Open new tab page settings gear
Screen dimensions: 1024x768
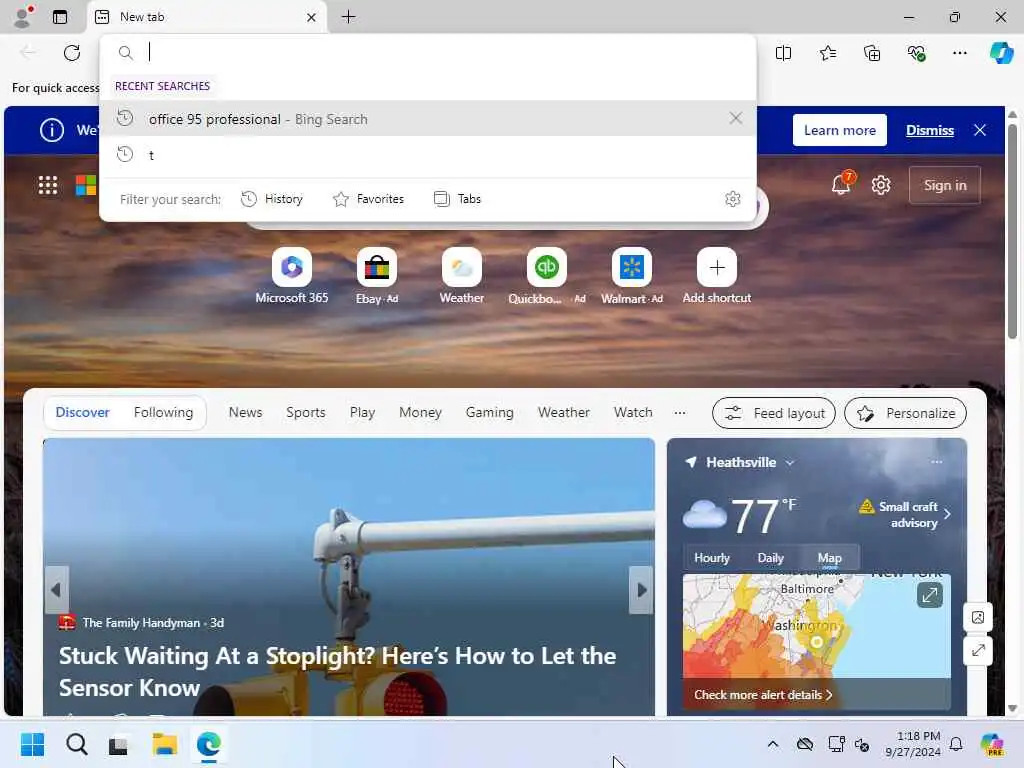(881, 185)
